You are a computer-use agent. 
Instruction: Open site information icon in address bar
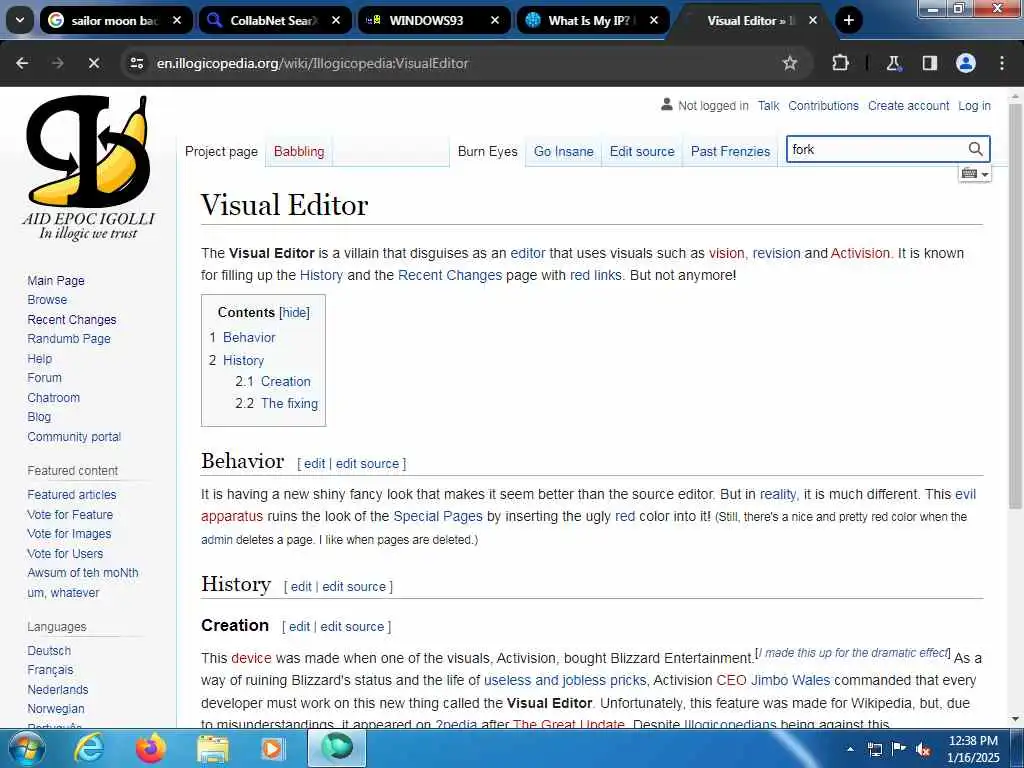point(136,63)
